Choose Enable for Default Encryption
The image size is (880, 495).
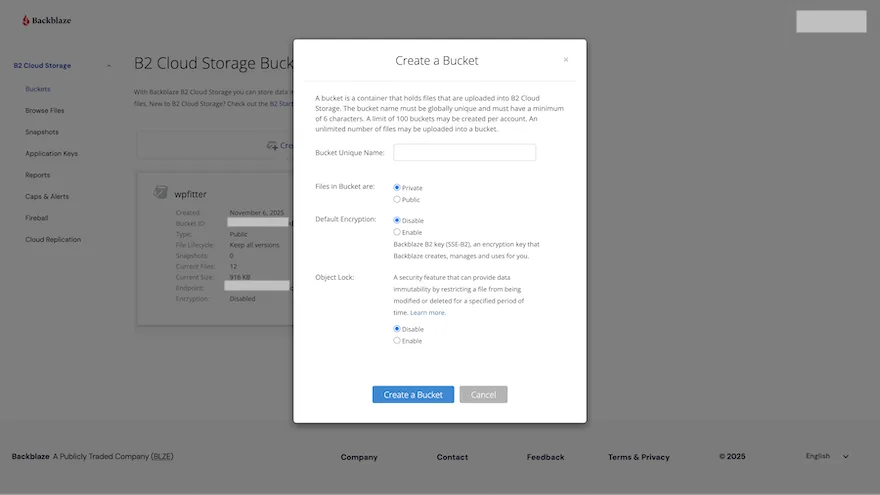[397, 232]
